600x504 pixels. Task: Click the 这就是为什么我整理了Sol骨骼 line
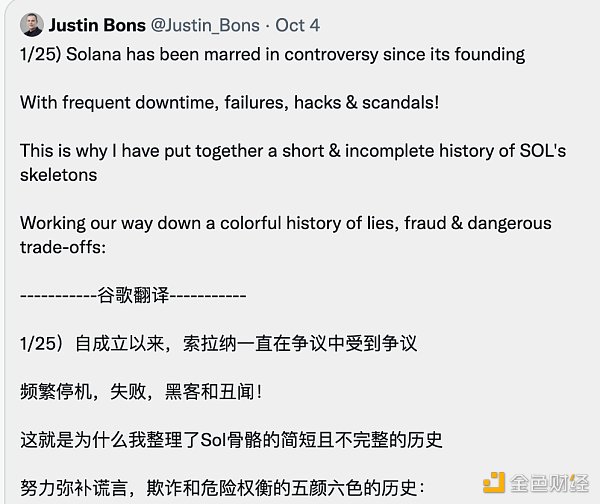(232, 440)
